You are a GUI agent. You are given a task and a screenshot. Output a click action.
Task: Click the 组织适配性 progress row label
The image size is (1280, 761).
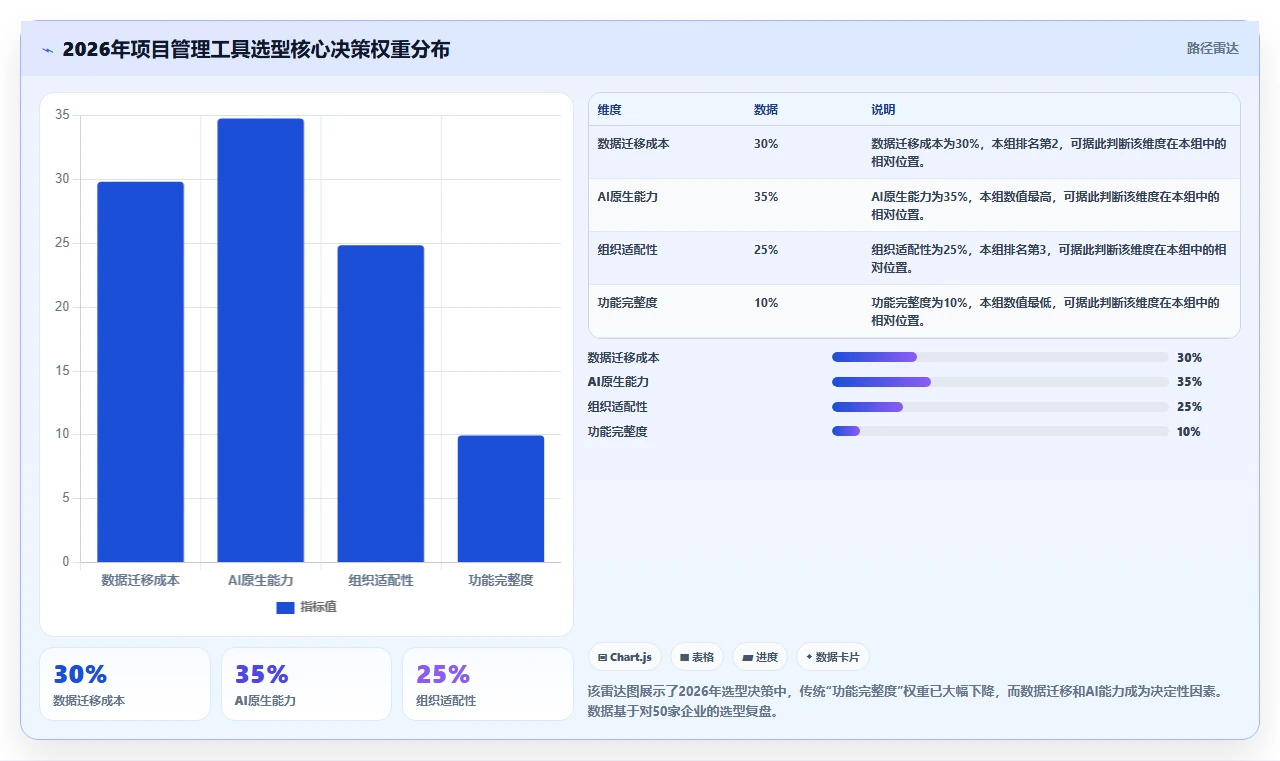(617, 407)
